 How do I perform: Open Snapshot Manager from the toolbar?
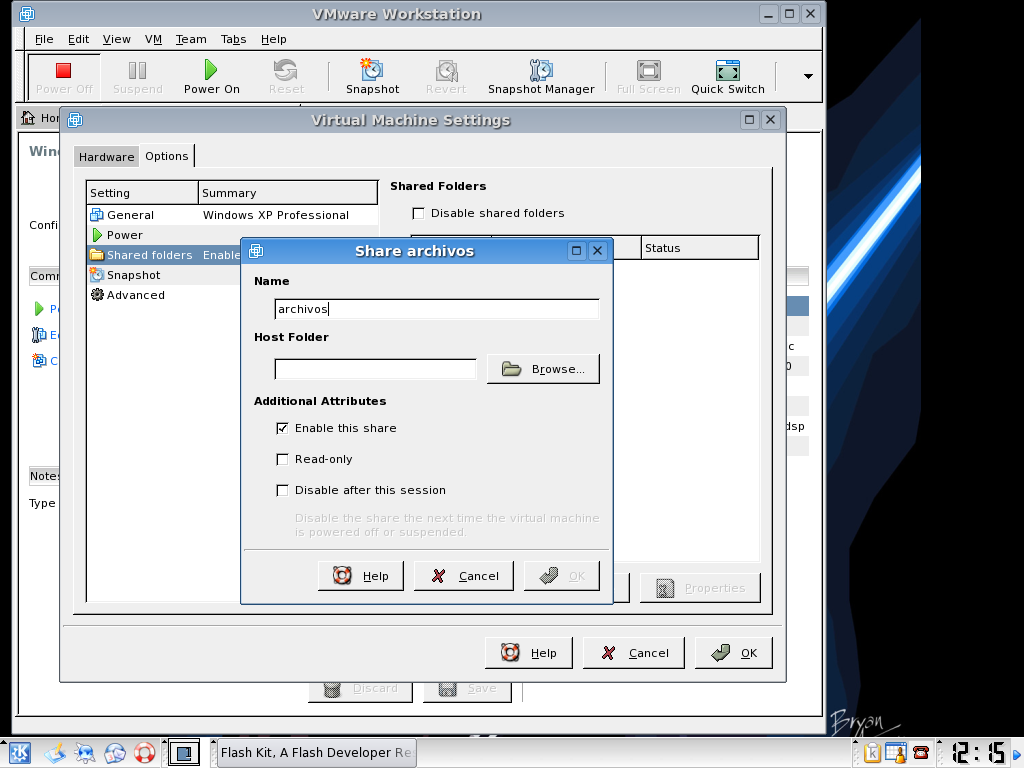click(541, 77)
